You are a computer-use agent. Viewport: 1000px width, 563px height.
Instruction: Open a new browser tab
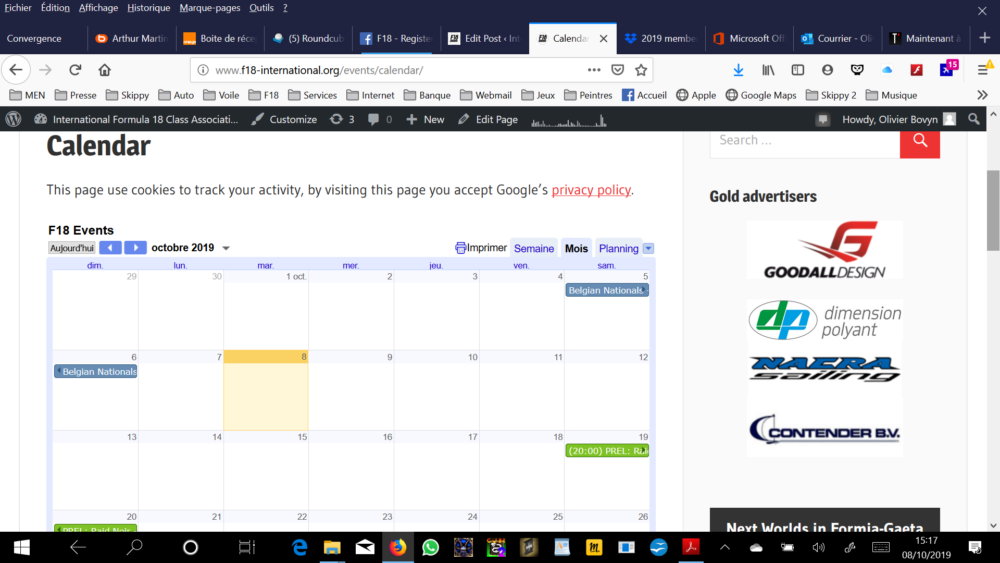pyautogui.click(x=985, y=38)
